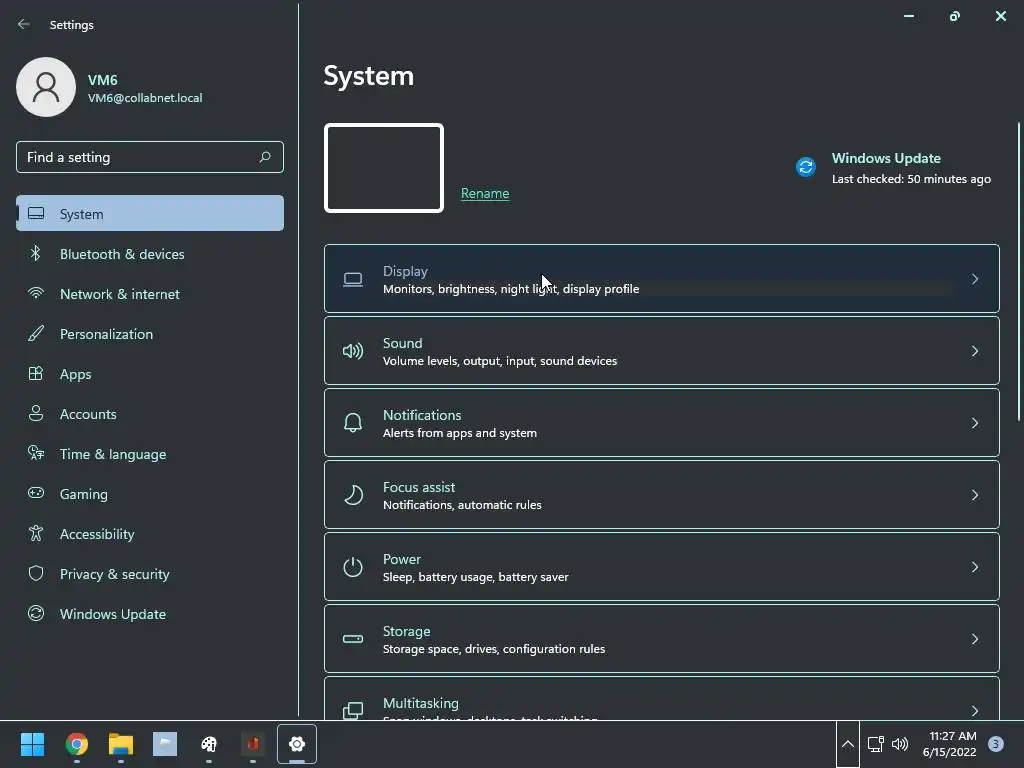Click the blue Windows Update sync icon
Image resolution: width=1024 pixels, height=768 pixels.
(x=806, y=167)
